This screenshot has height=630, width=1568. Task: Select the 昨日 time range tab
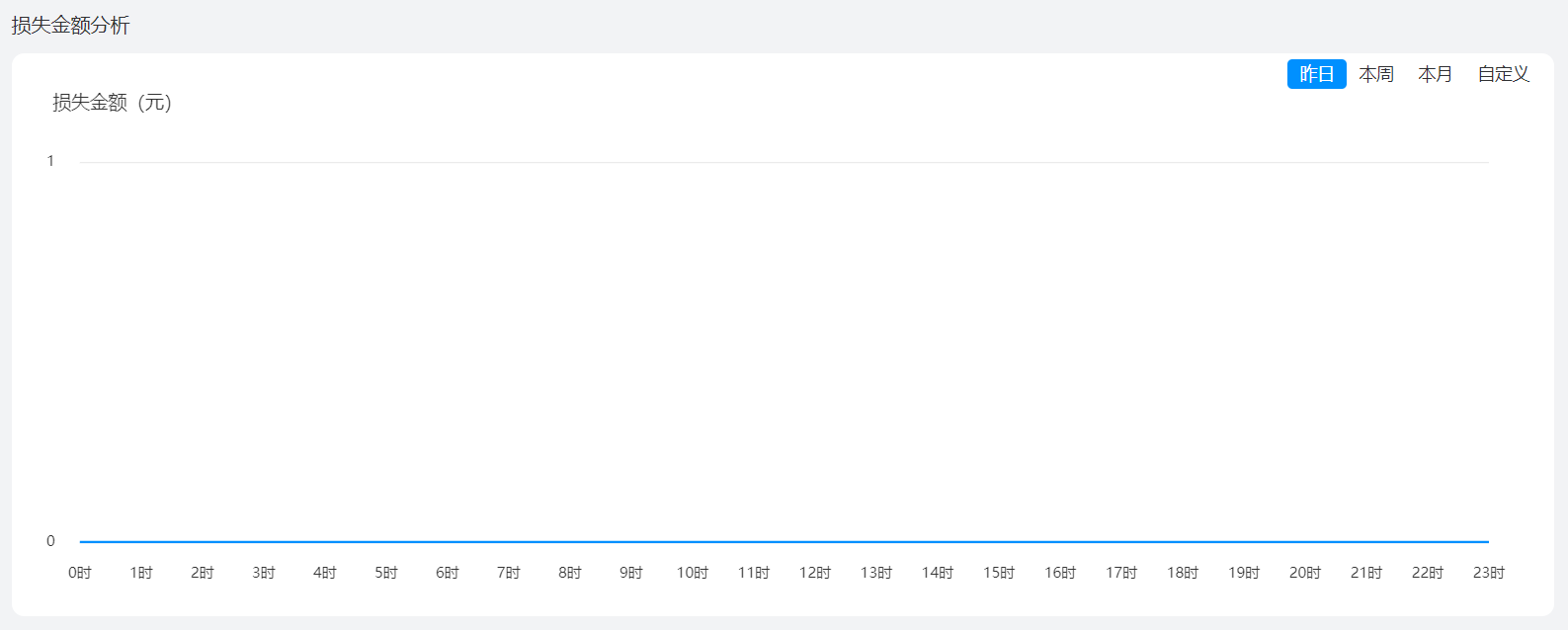[1316, 74]
